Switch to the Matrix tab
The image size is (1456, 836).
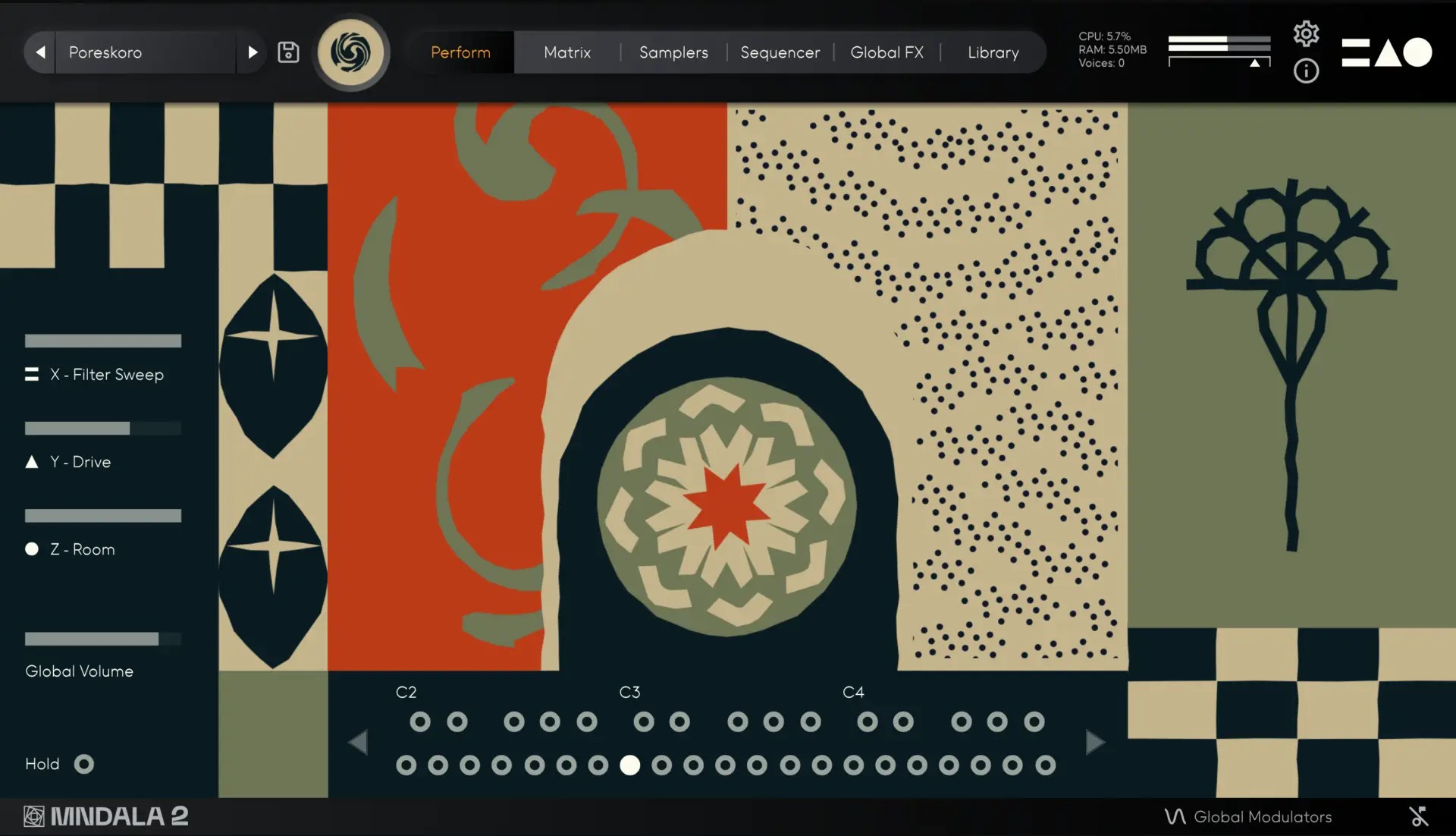tap(566, 52)
